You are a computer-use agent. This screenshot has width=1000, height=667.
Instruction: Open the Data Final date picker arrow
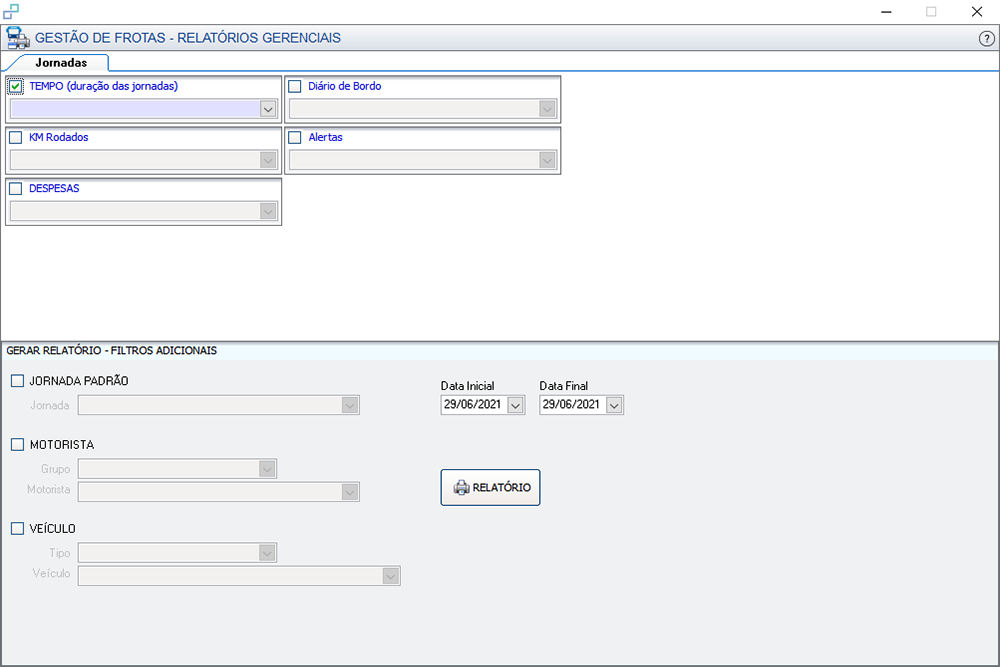[614, 405]
